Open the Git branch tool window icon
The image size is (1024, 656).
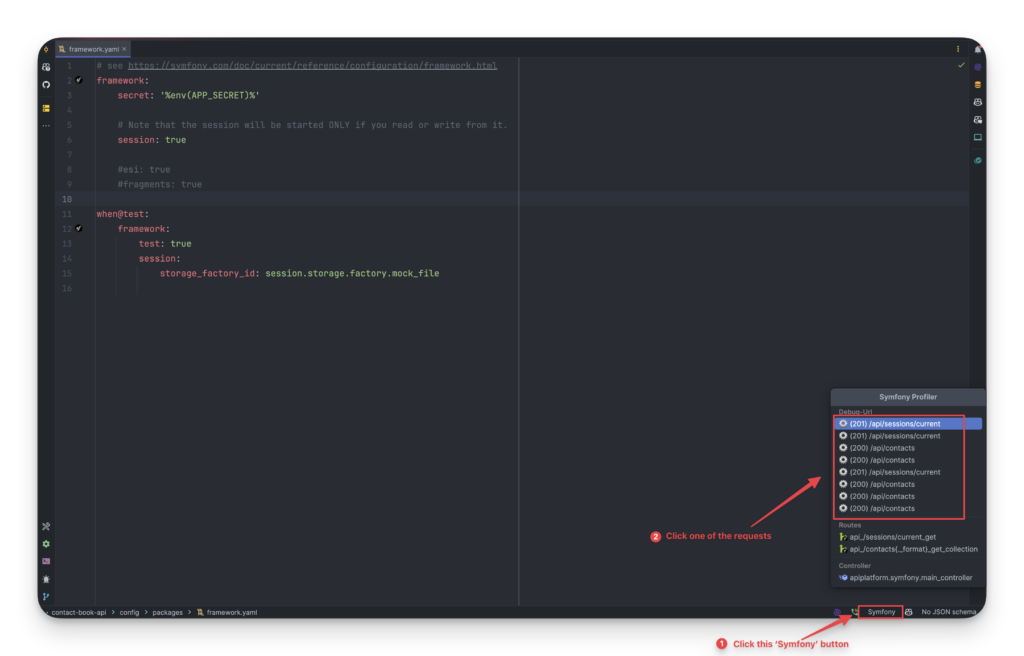coord(46,597)
